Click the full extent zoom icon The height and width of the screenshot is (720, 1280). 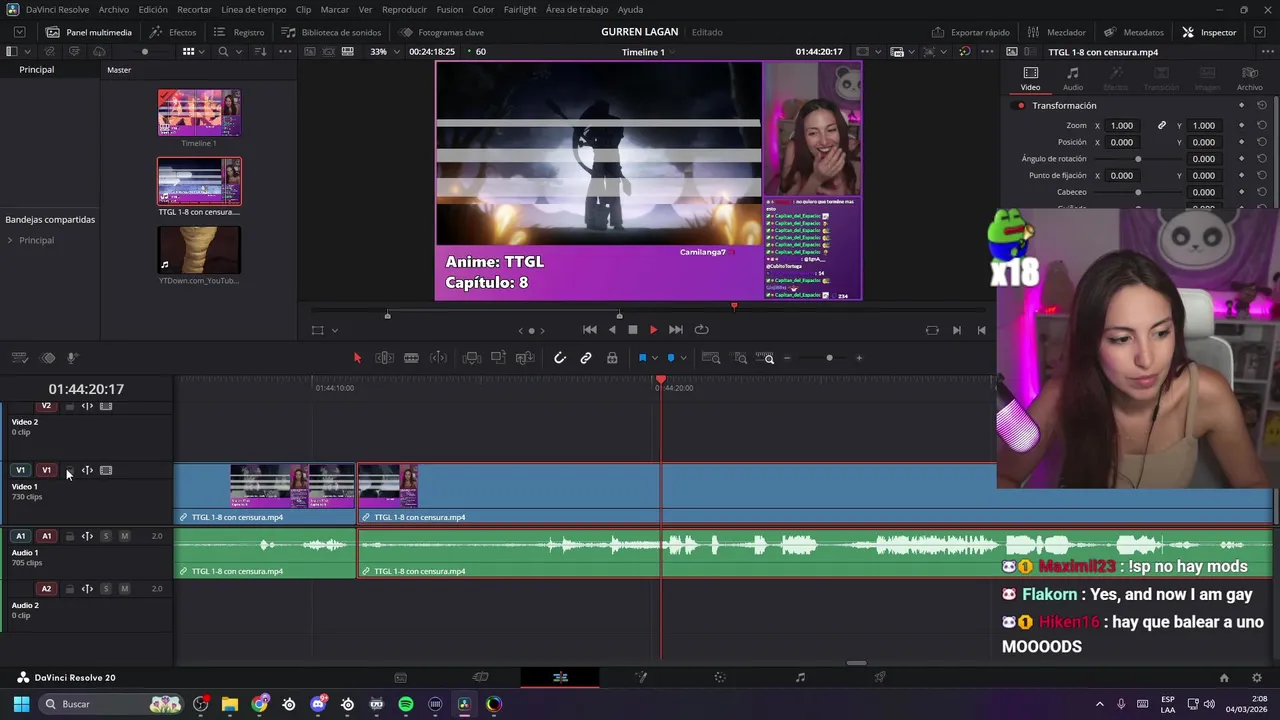711,358
